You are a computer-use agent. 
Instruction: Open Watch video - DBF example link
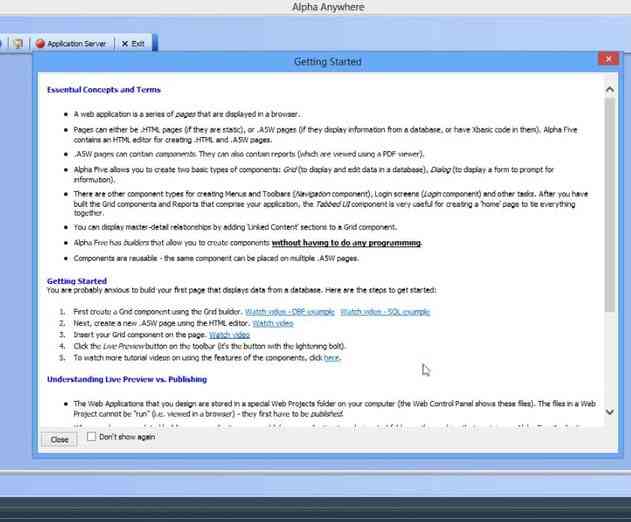click(290, 312)
